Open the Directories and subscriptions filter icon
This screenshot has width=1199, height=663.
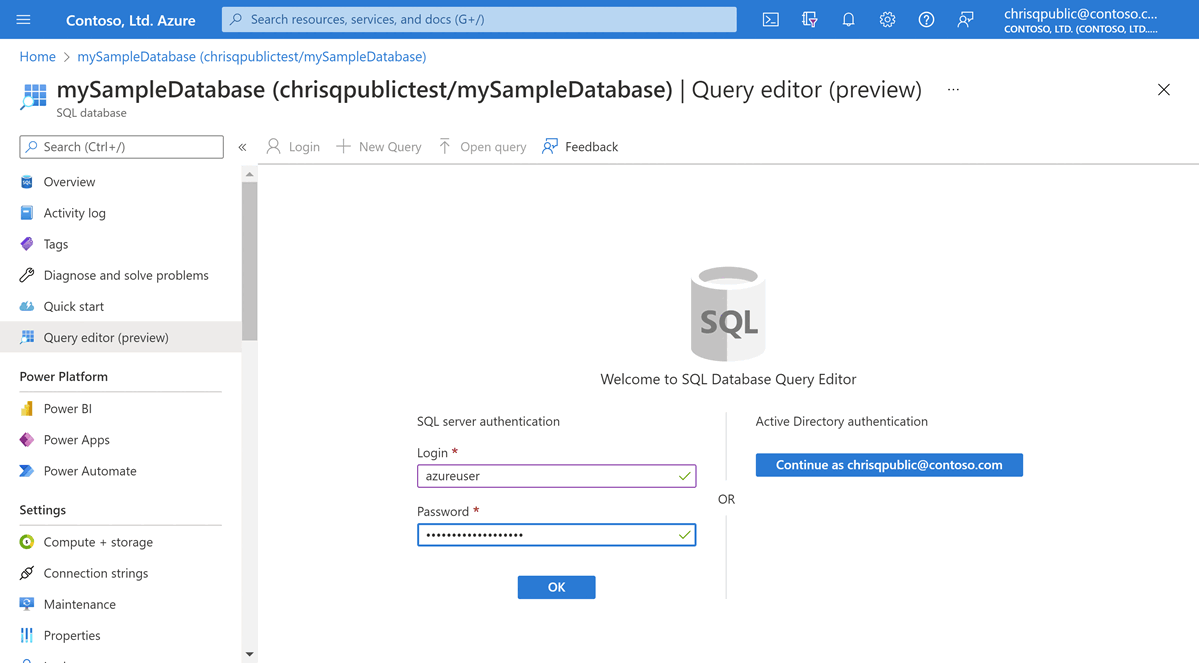click(810, 20)
